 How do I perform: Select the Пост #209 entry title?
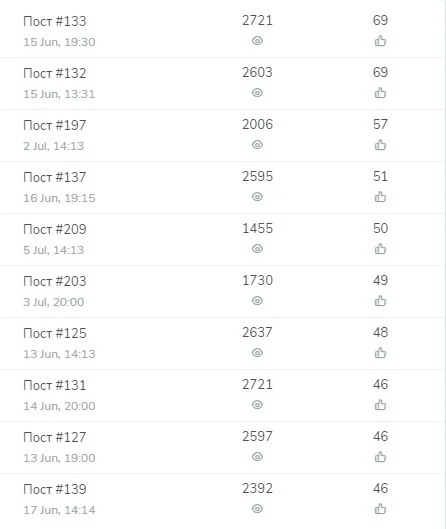point(55,229)
